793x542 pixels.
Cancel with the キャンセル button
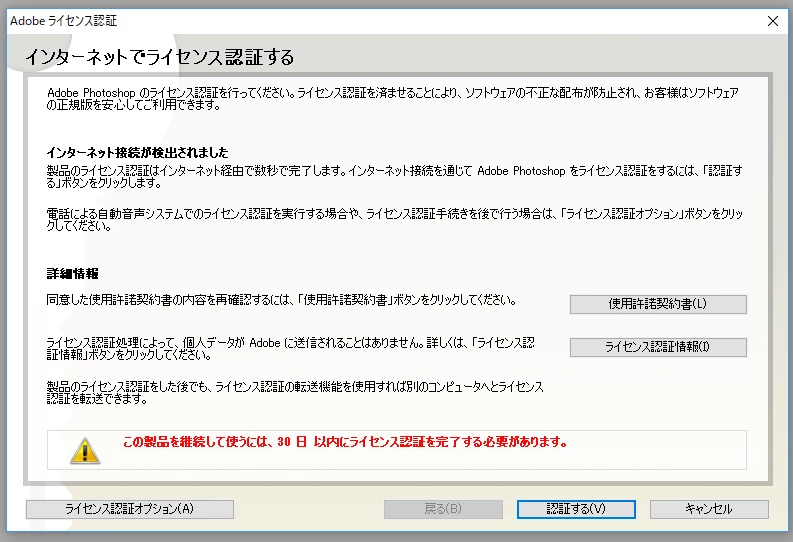(x=709, y=509)
